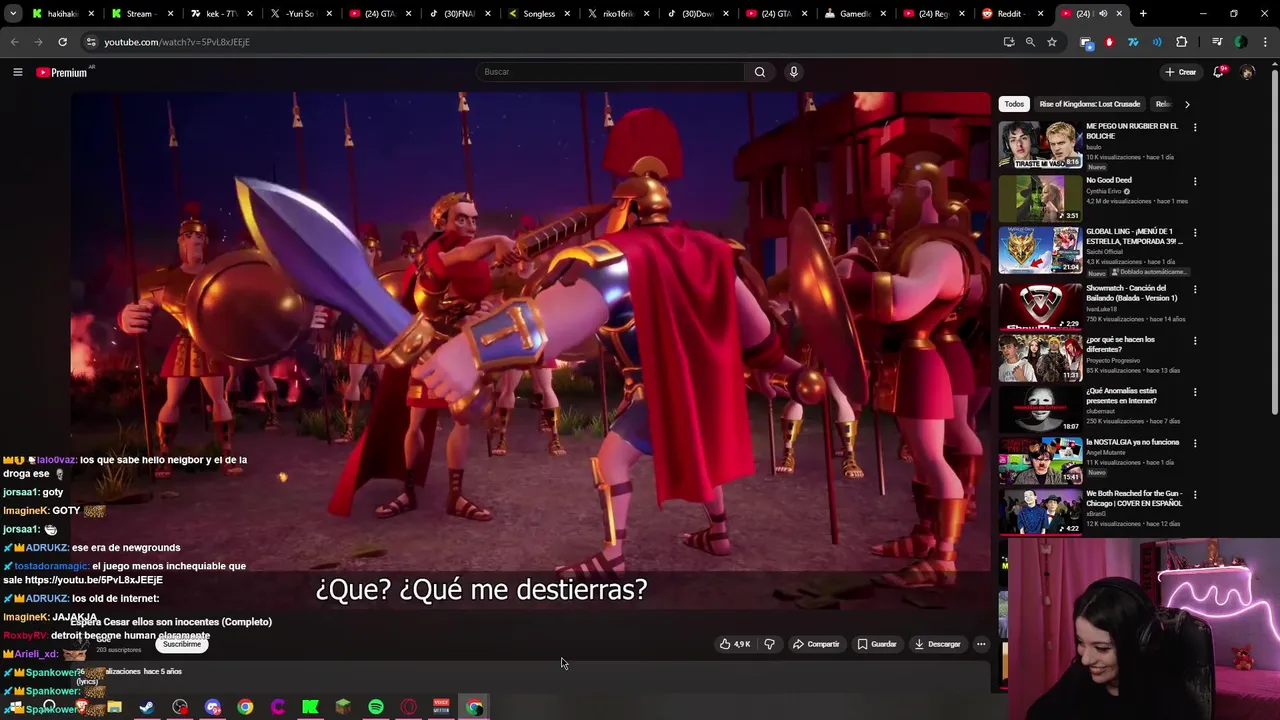Open la NOSTALGIA ya no funciona thumbnail
Image resolution: width=1280 pixels, height=720 pixels.
(x=1040, y=460)
